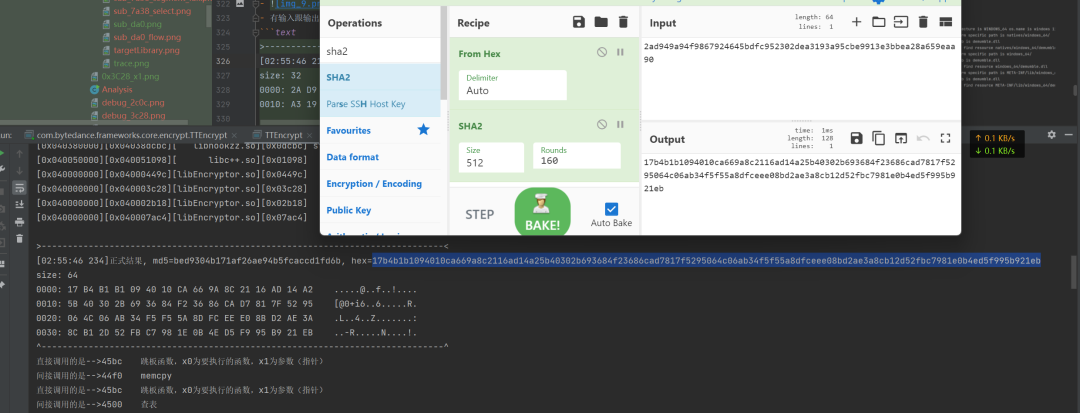This screenshot has width=1080, height=413.
Task: Undo the output-to-input switch
Action: [x=923, y=138]
